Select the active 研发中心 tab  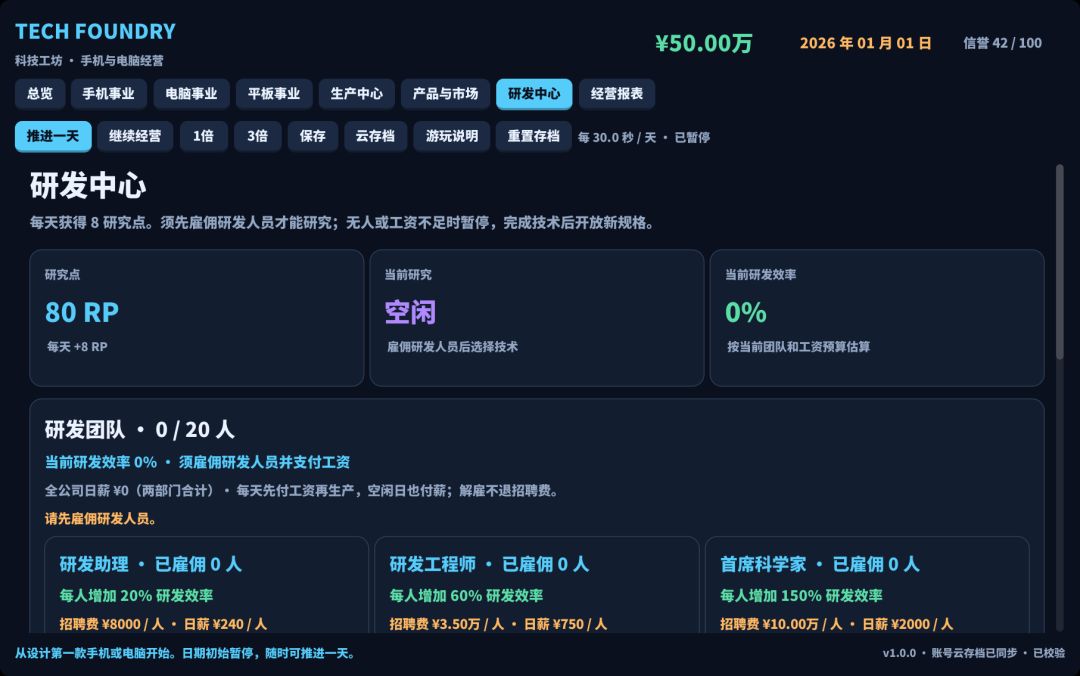pyautogui.click(x=534, y=94)
